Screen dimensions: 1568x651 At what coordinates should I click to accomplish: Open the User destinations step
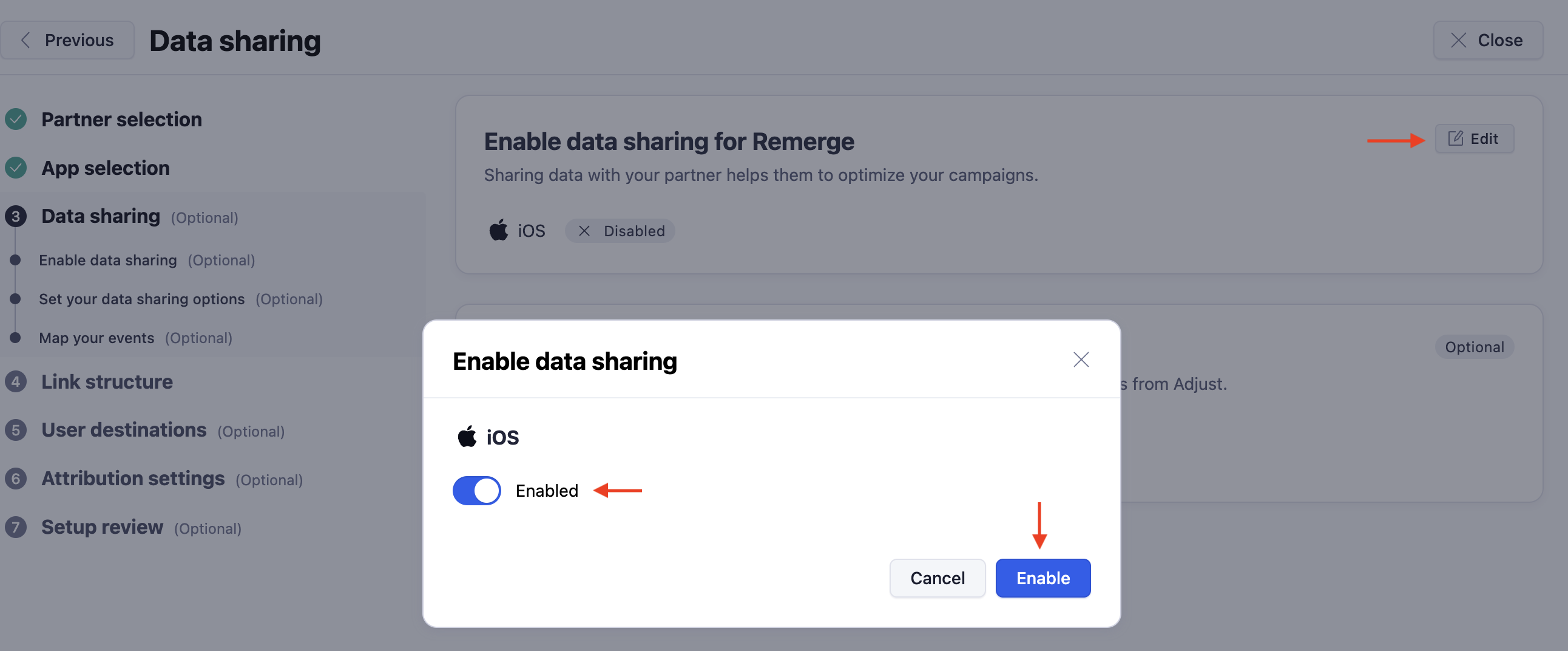click(124, 429)
